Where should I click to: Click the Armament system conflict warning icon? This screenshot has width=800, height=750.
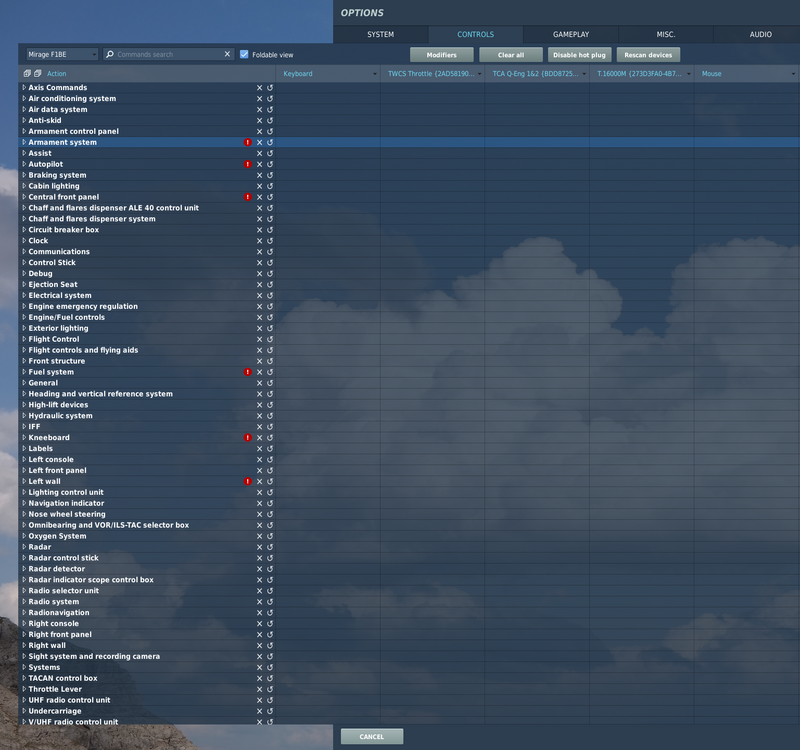[248, 142]
